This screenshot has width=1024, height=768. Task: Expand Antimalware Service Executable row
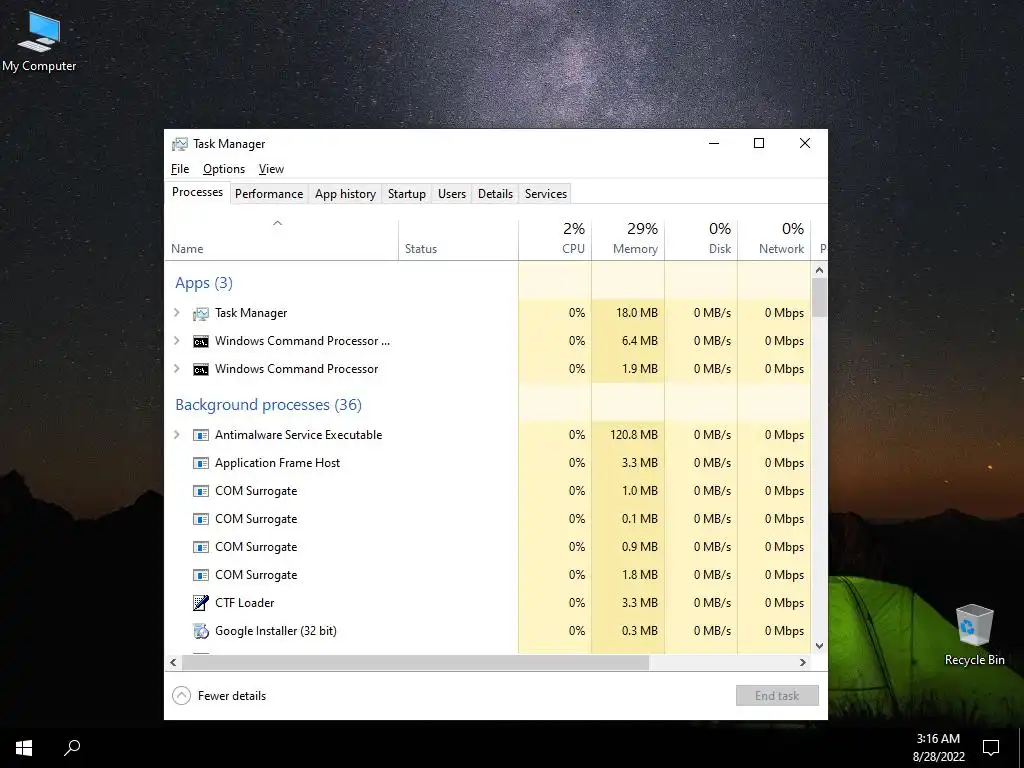coord(176,435)
